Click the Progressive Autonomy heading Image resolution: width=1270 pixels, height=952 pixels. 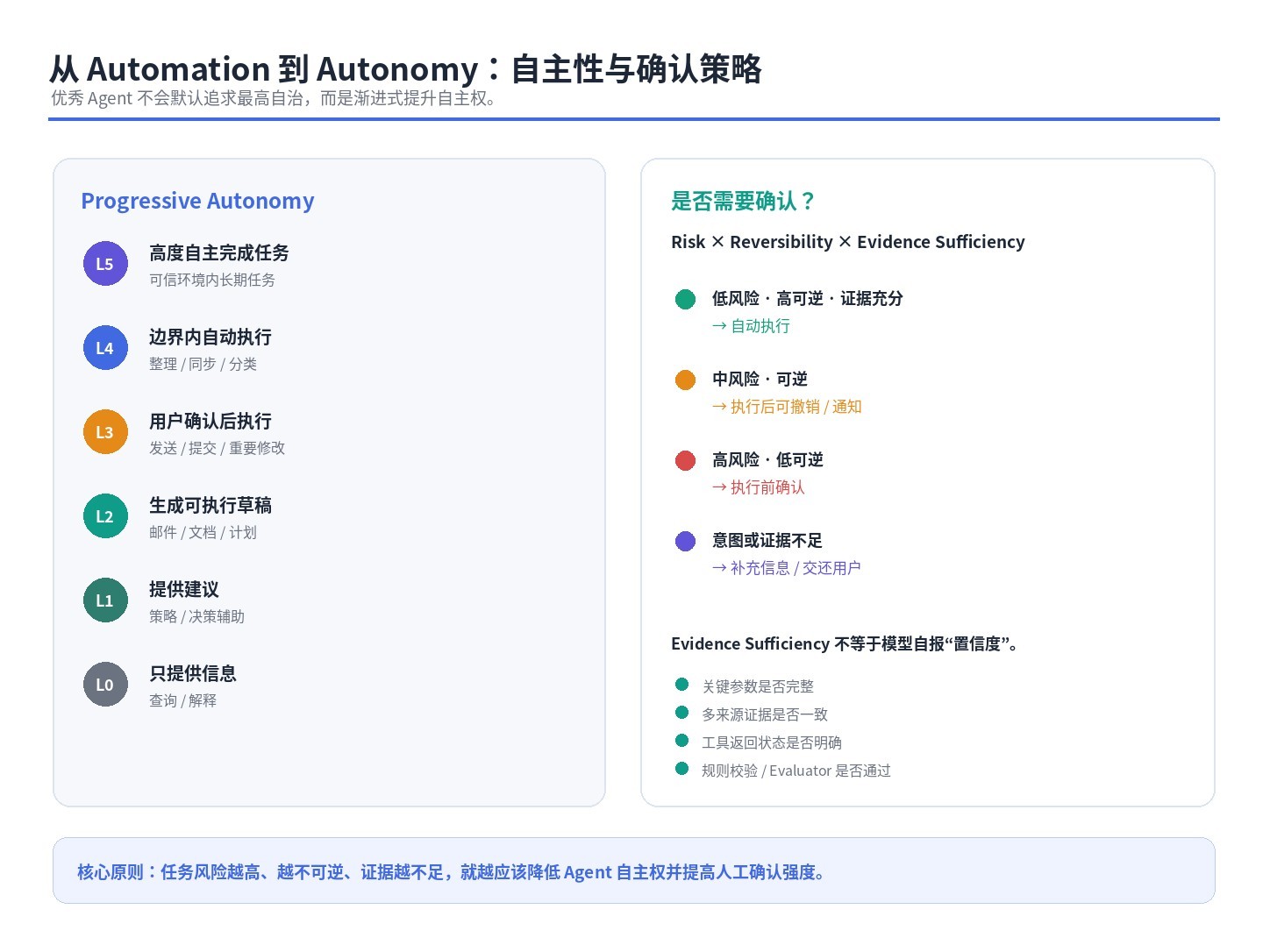tap(197, 201)
